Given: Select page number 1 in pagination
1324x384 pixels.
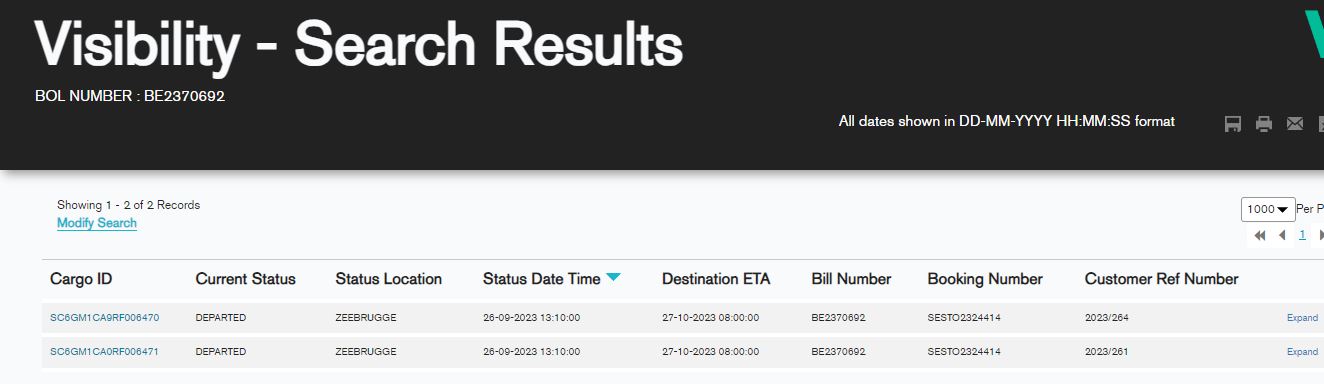Looking at the screenshot, I should point(1302,235).
